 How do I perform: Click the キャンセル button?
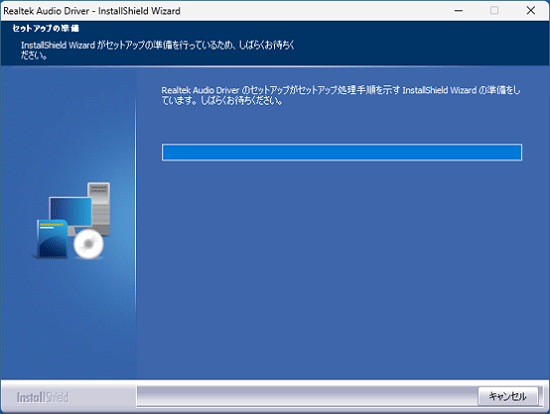tap(508, 396)
